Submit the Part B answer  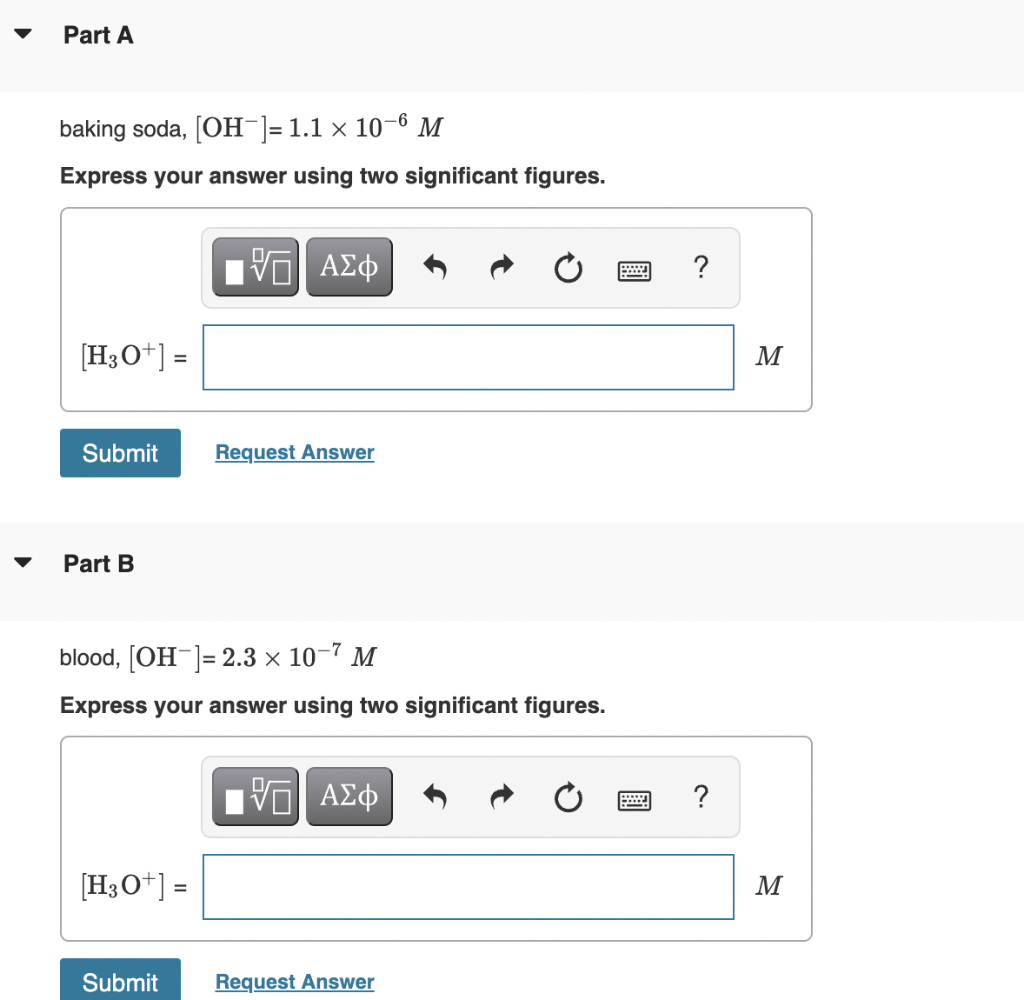(x=120, y=979)
